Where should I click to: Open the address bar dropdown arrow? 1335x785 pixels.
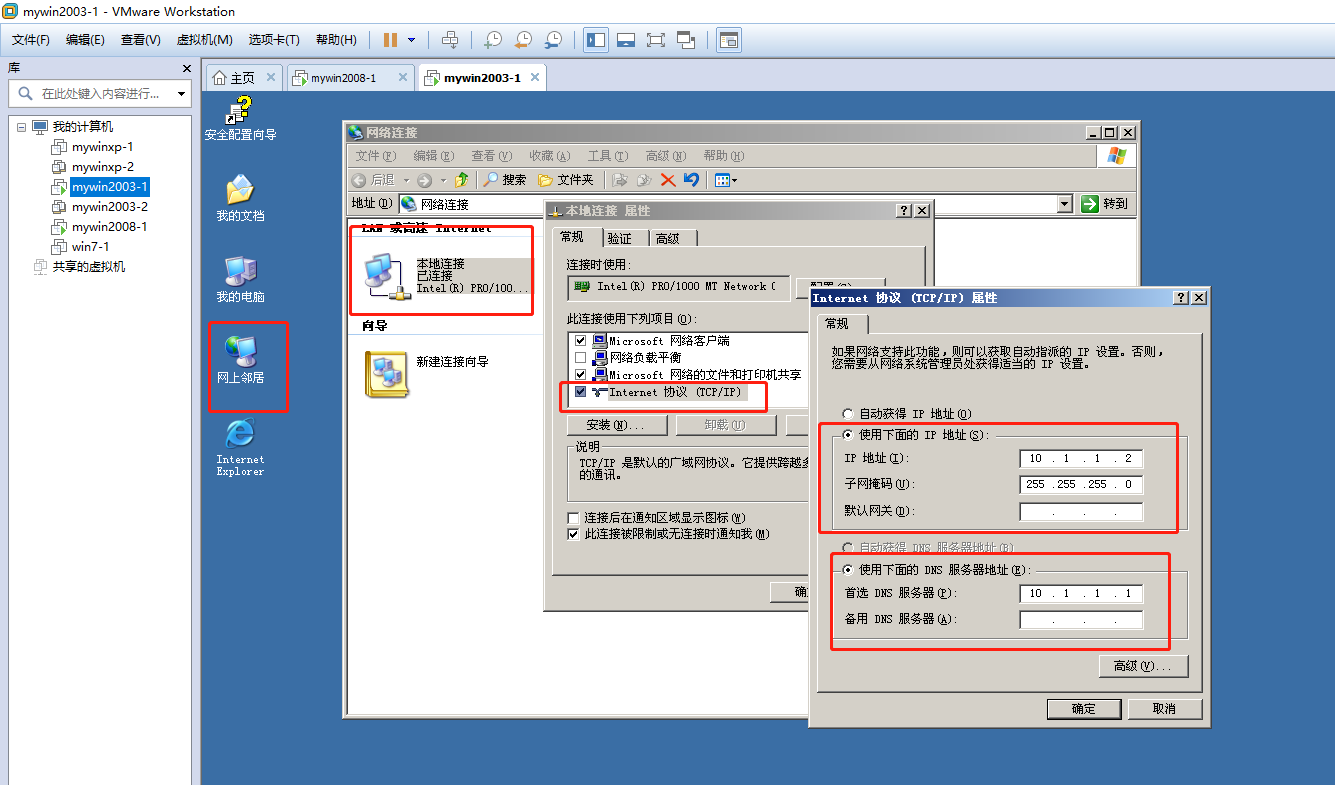click(1064, 204)
